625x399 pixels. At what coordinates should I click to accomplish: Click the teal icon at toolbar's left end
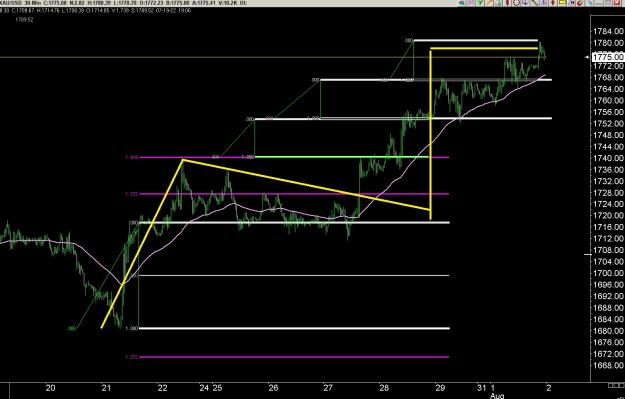tap(462, 3)
